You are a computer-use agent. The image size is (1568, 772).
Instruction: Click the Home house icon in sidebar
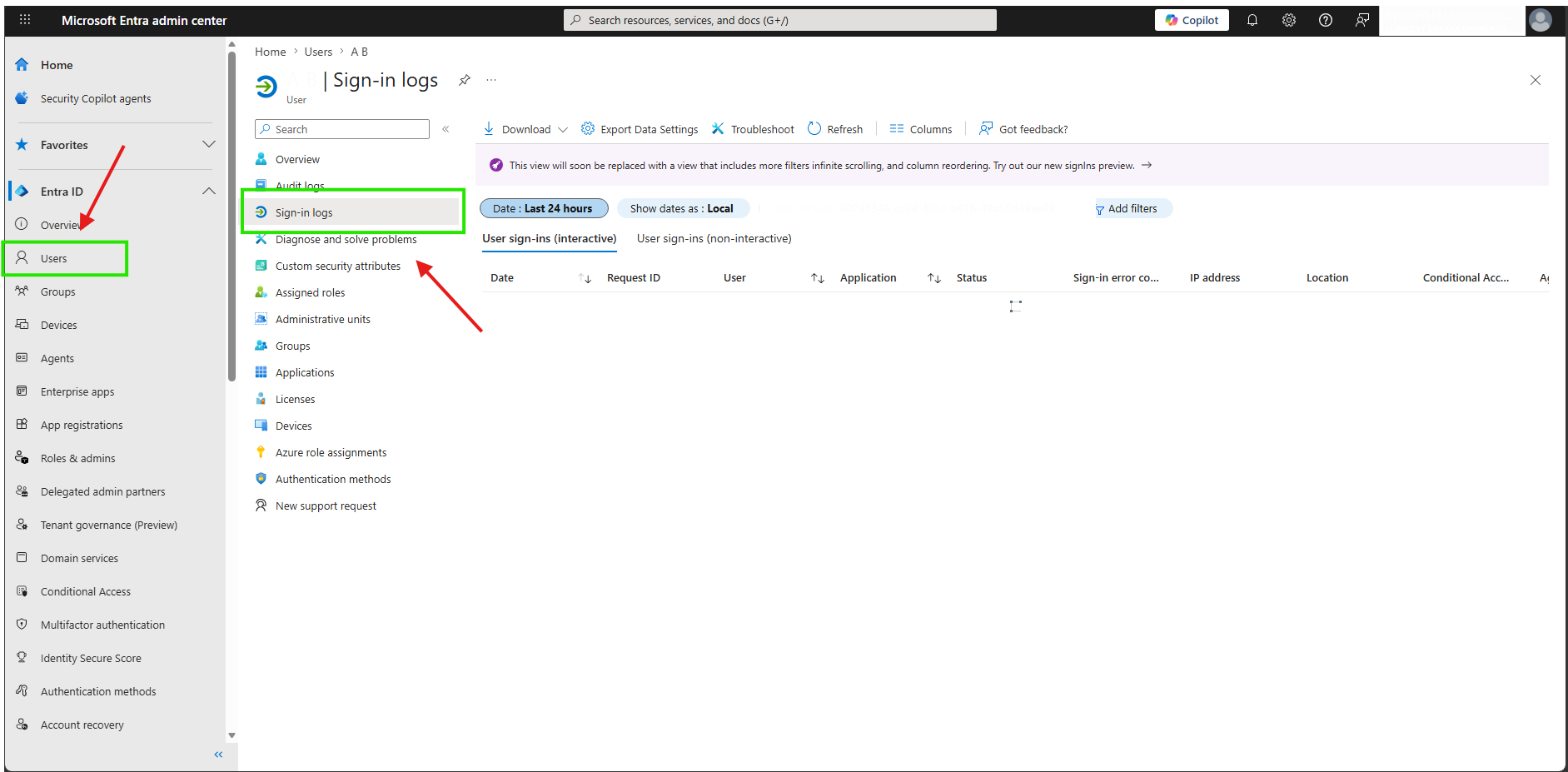(x=22, y=65)
